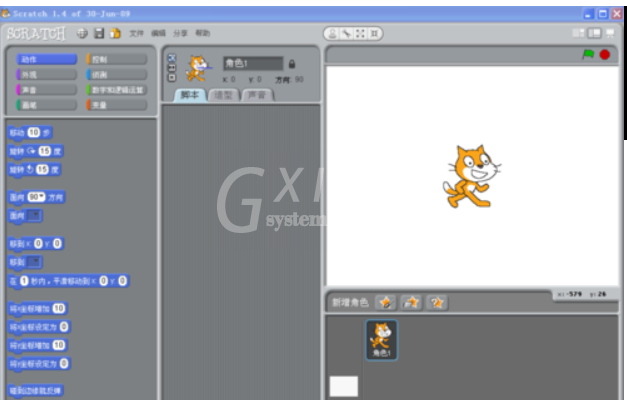
Task: Click the sprite name field 角色1
Action: point(253,63)
